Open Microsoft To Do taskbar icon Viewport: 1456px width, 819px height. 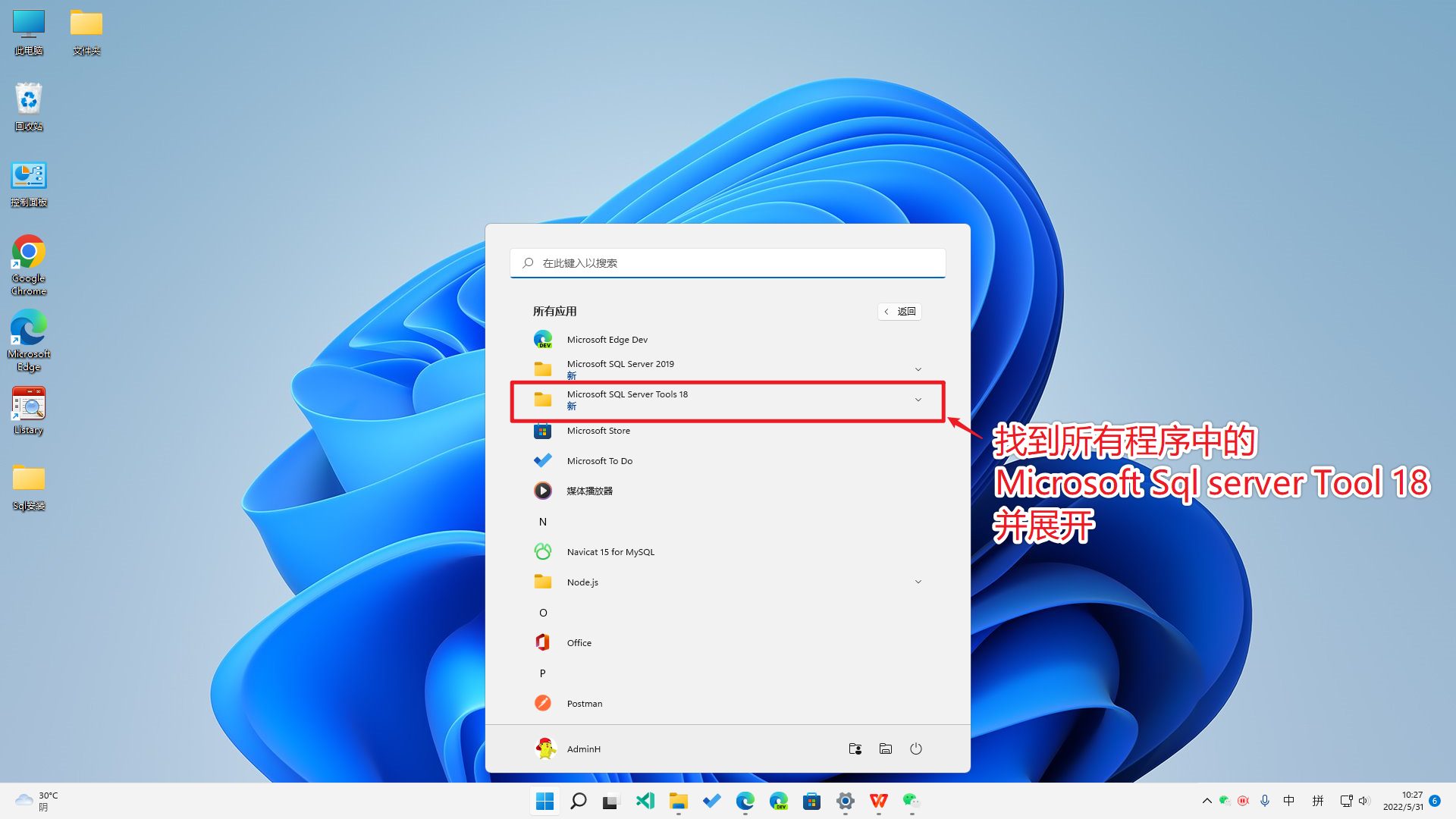click(712, 801)
